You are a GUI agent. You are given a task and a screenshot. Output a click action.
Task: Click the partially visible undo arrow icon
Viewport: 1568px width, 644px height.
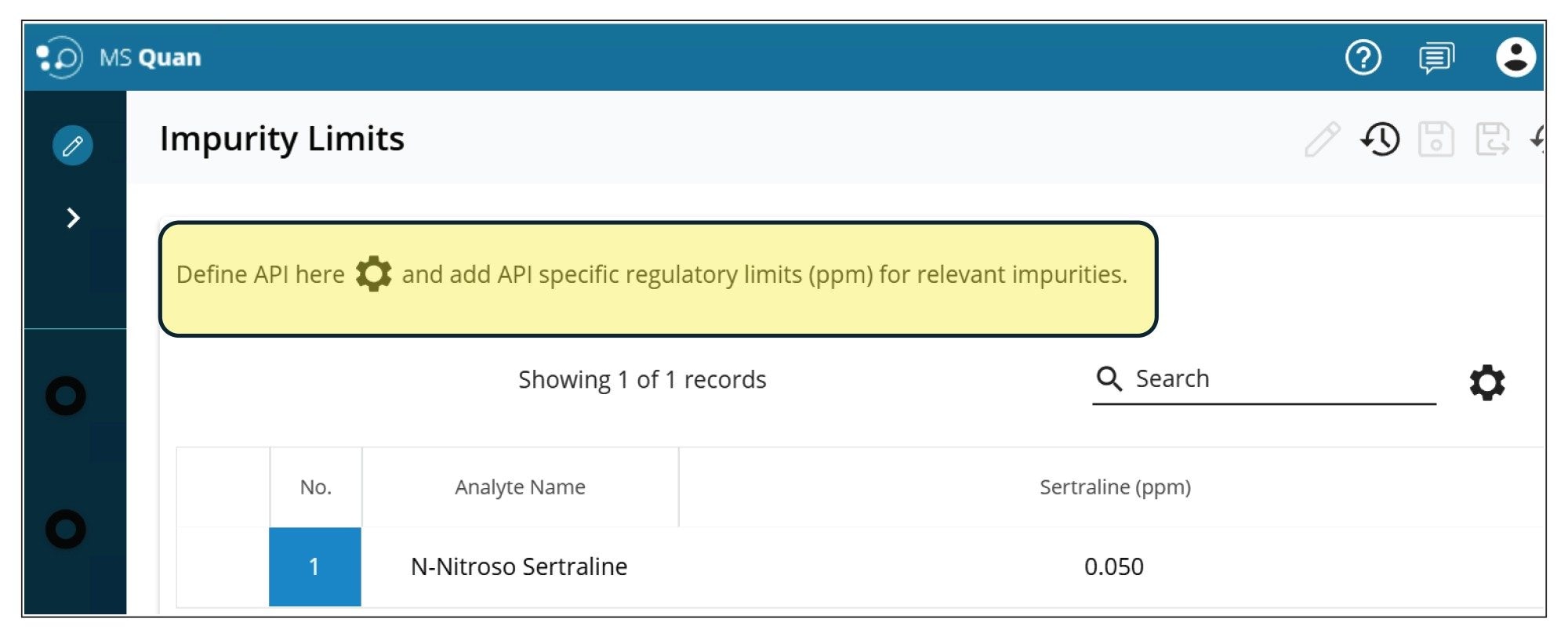click(x=1537, y=139)
